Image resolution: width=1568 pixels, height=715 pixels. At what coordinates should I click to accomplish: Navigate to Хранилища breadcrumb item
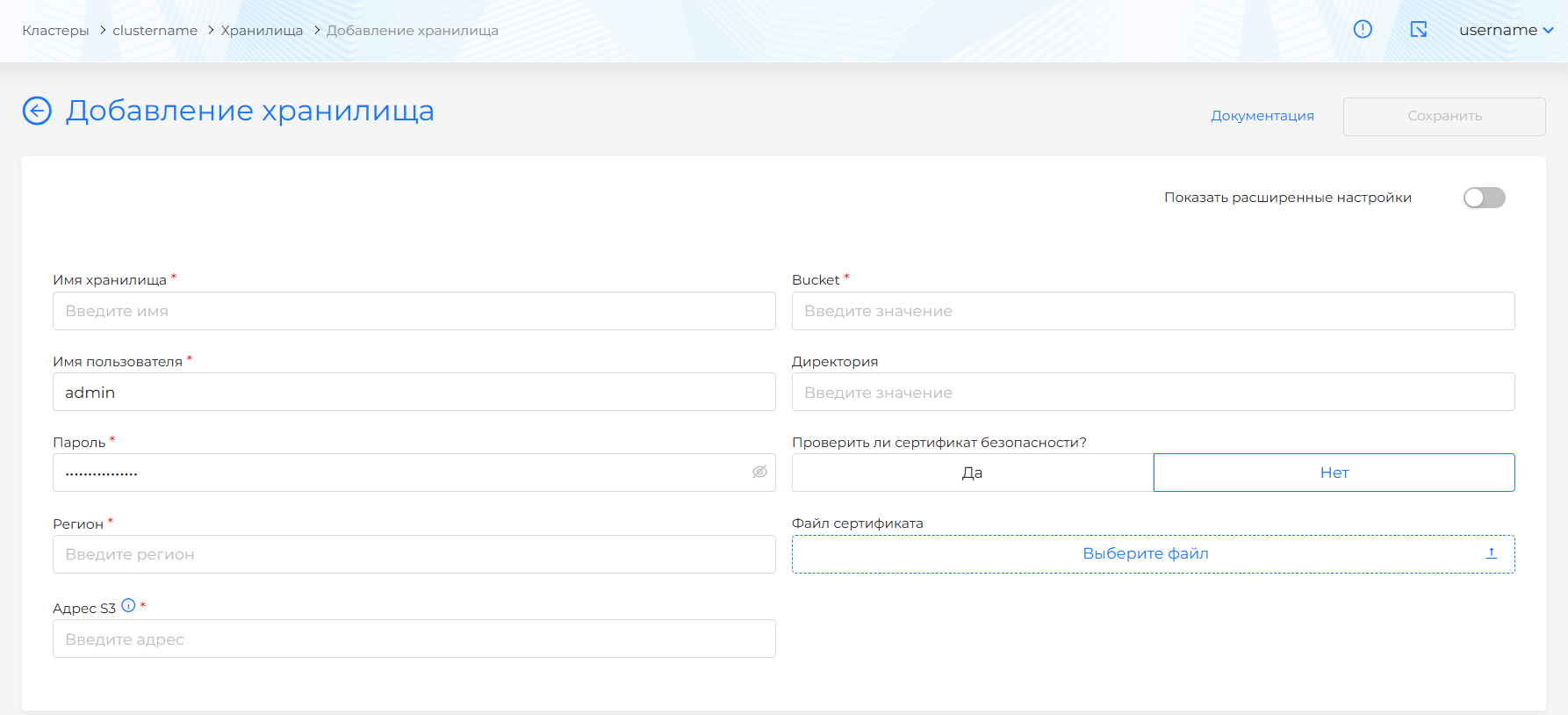pos(262,31)
